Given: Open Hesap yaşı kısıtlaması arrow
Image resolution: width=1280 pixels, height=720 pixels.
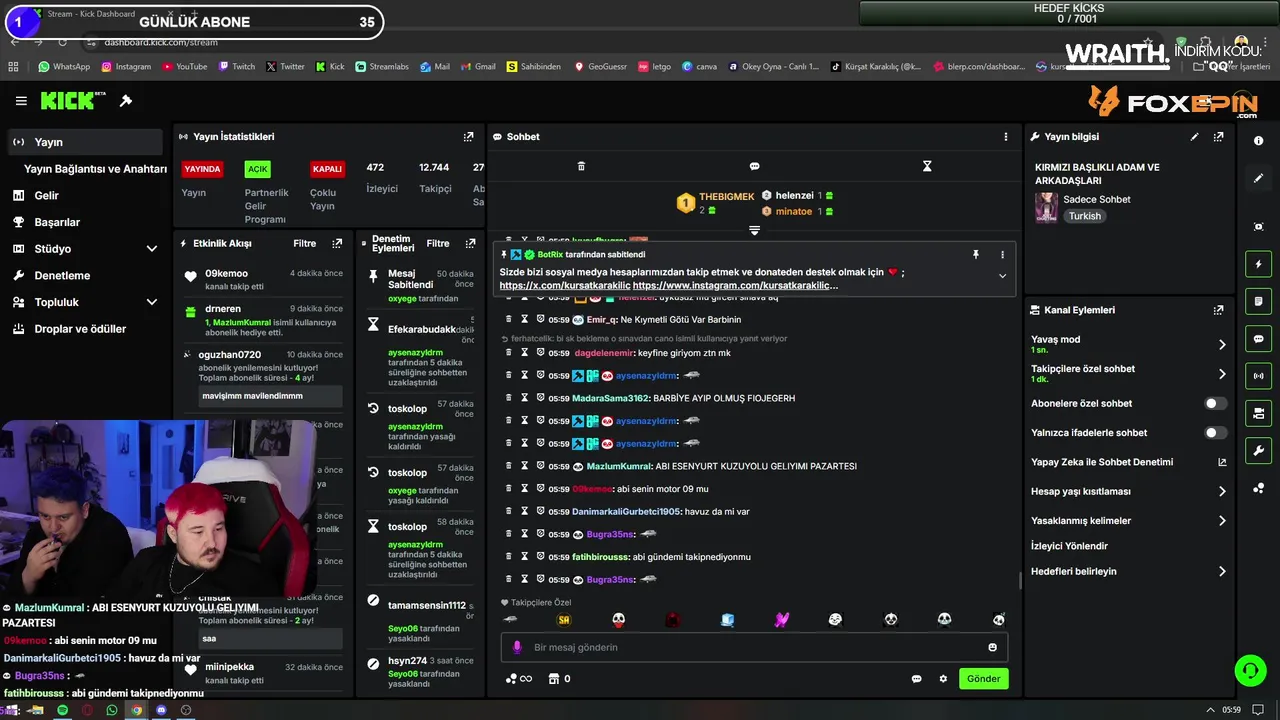Looking at the screenshot, I should (1222, 492).
